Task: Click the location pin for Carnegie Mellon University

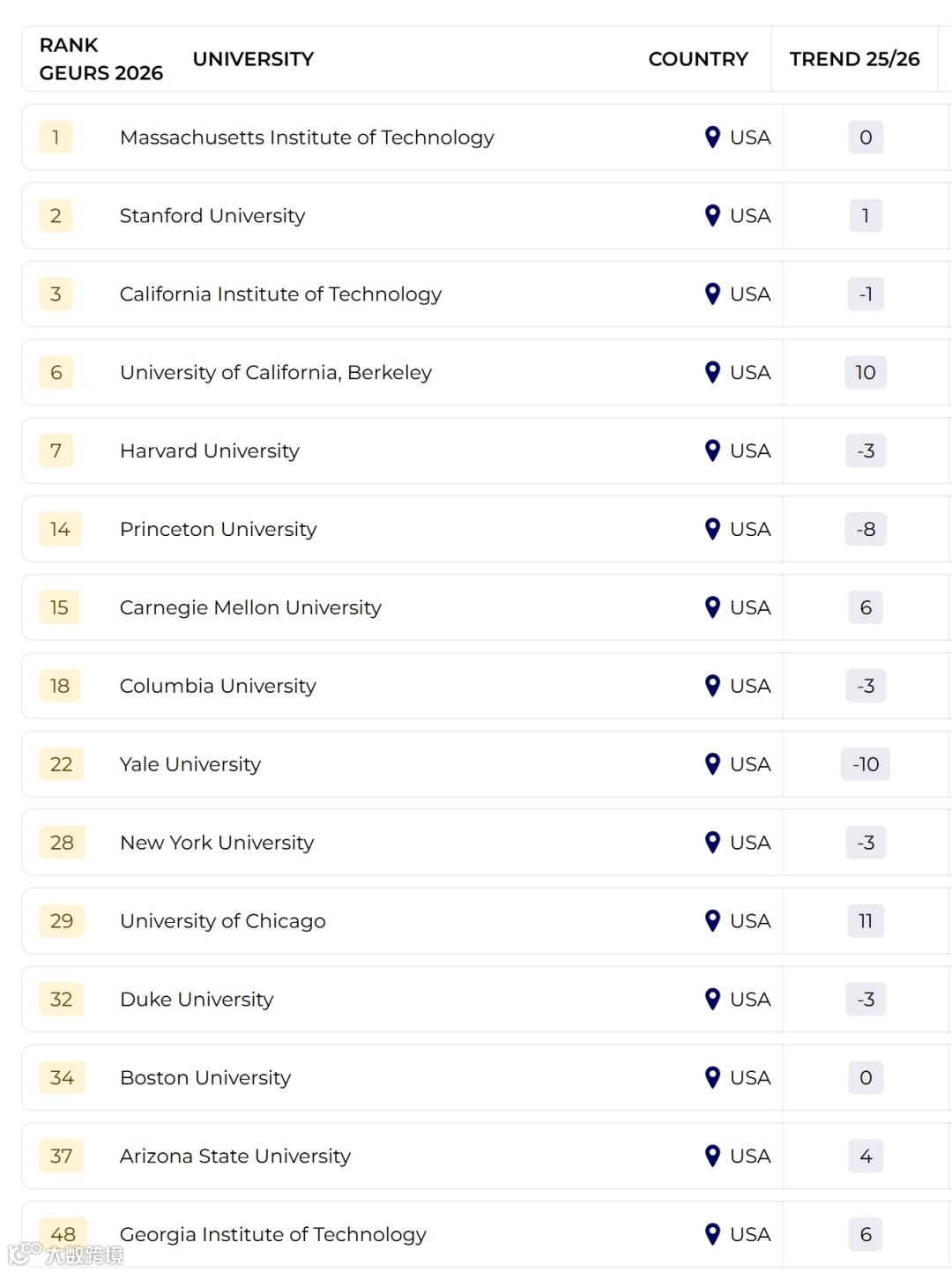Action: (713, 607)
